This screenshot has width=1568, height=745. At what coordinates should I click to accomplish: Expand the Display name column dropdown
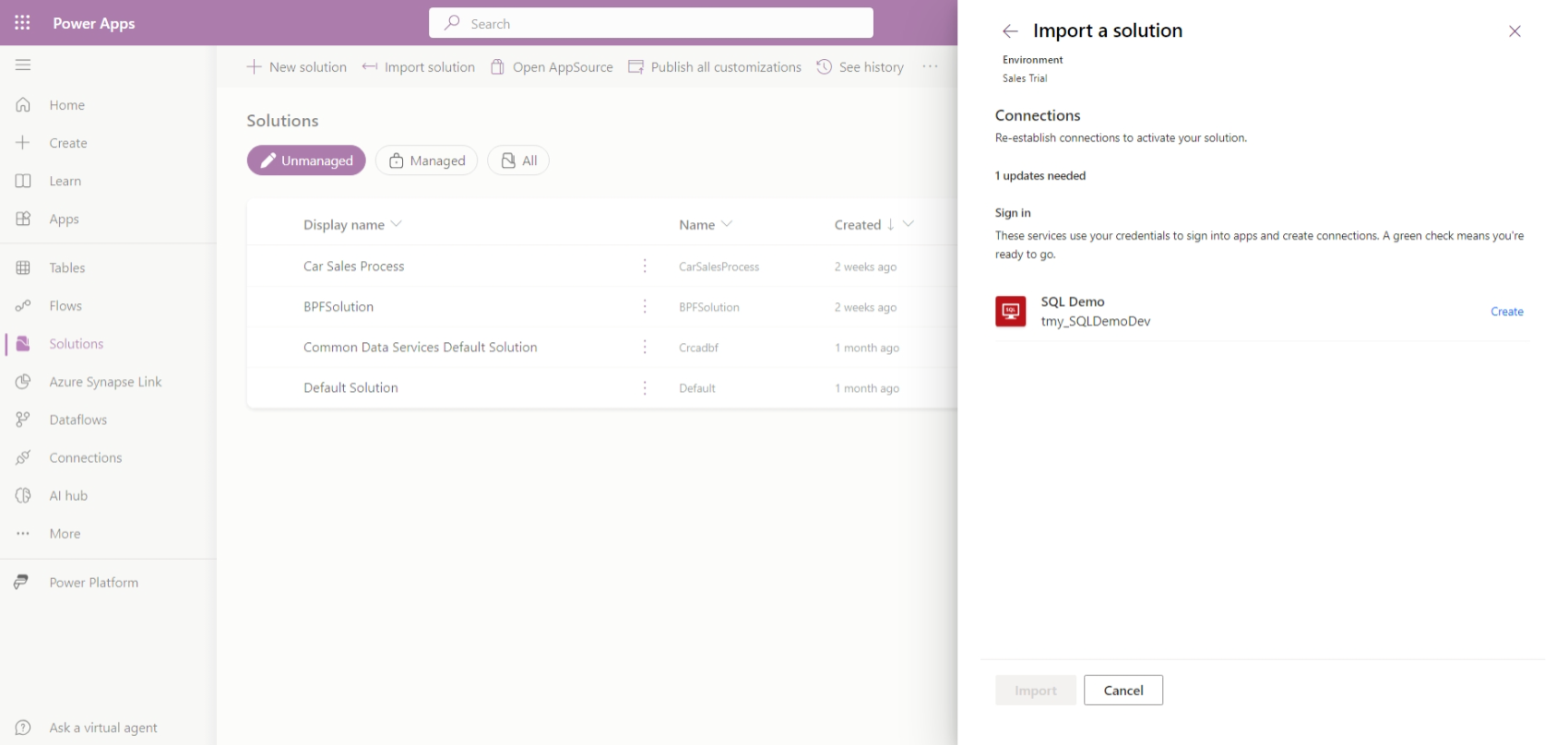(397, 224)
